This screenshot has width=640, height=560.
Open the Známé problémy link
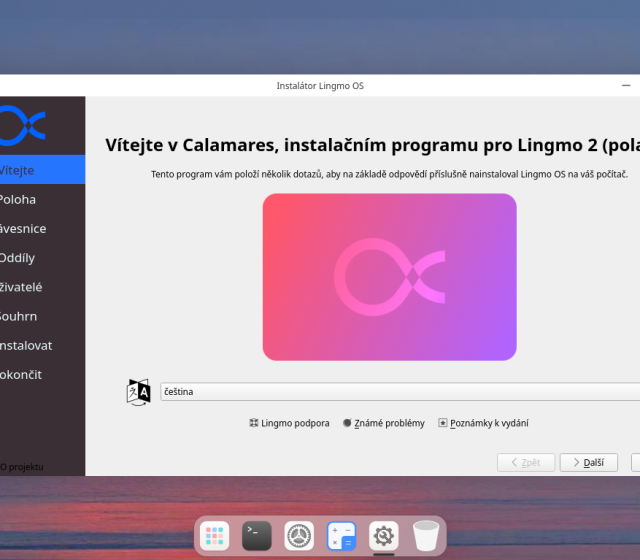coord(383,423)
